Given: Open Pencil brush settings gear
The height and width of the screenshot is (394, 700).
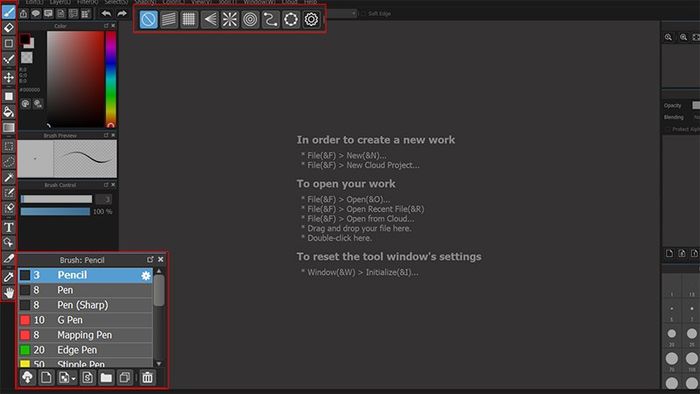Looking at the screenshot, I should tap(146, 275).
